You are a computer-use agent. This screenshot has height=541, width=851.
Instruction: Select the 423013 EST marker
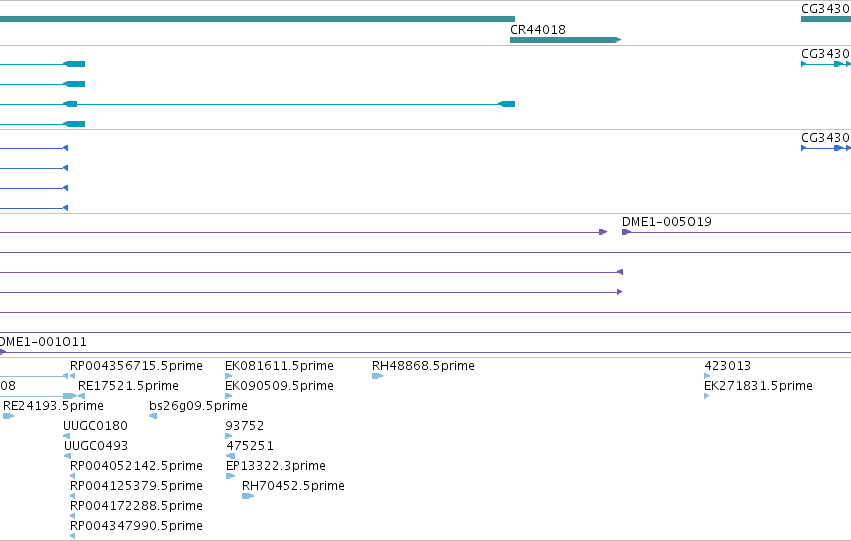[x=707, y=376]
